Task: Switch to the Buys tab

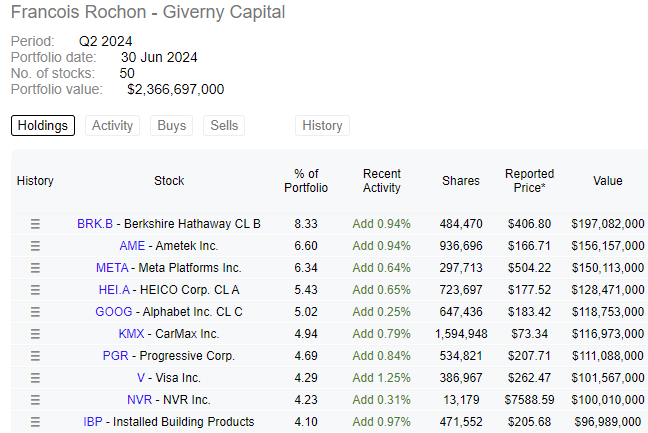Action: tap(172, 126)
